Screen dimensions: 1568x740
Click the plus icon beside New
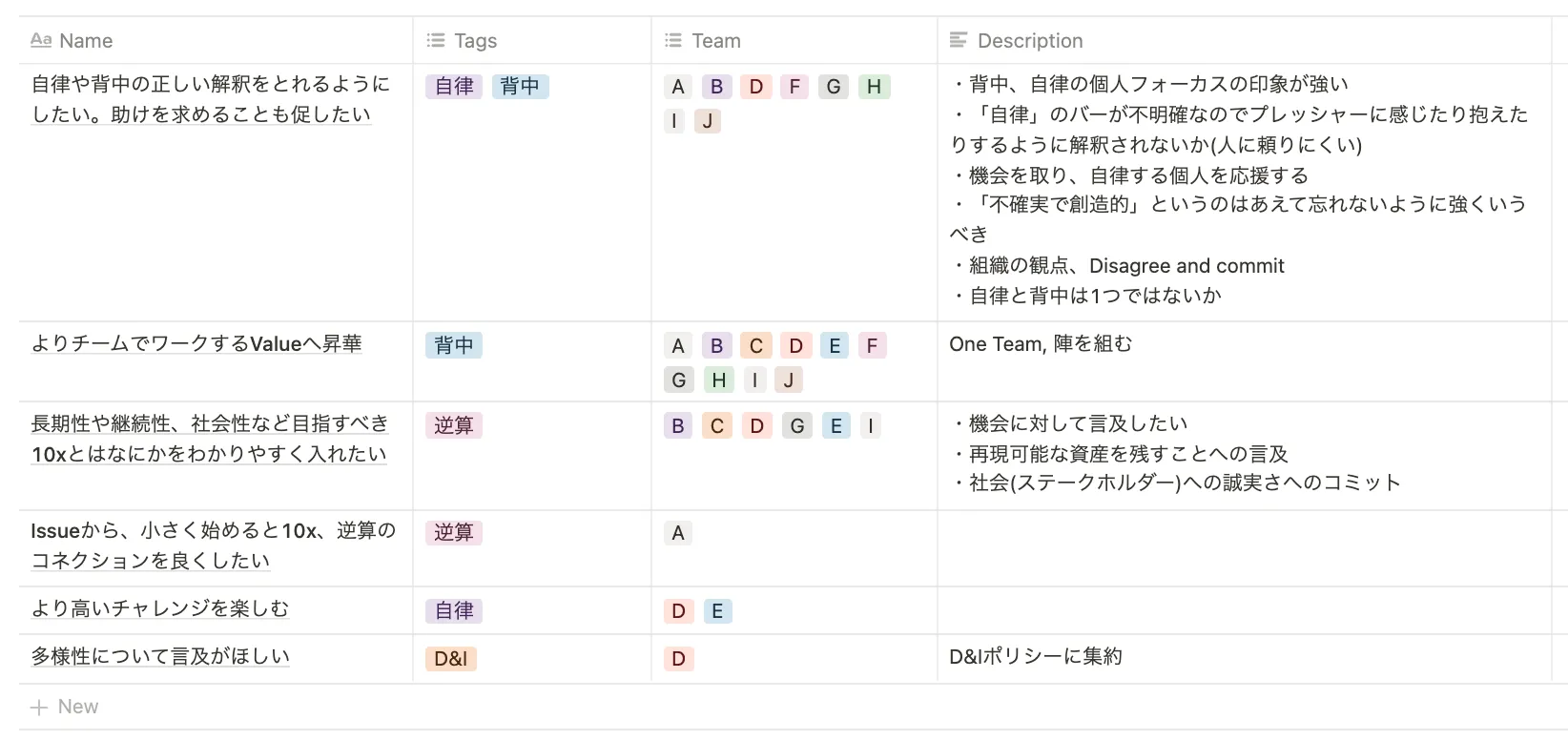coord(39,707)
